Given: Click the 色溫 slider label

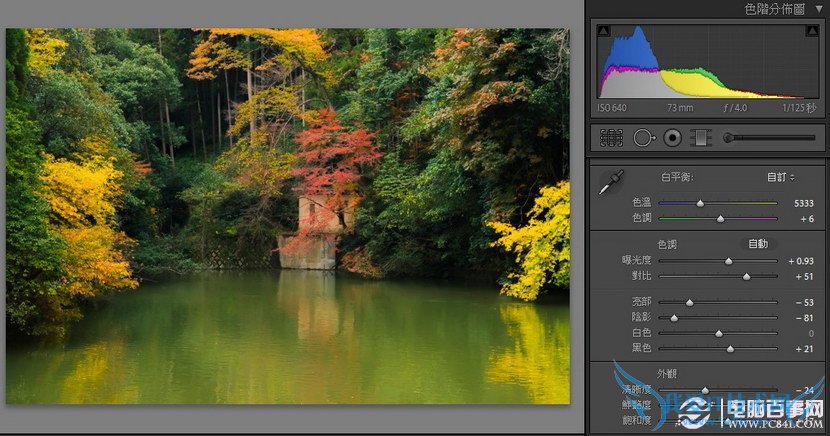Looking at the screenshot, I should click(642, 202).
